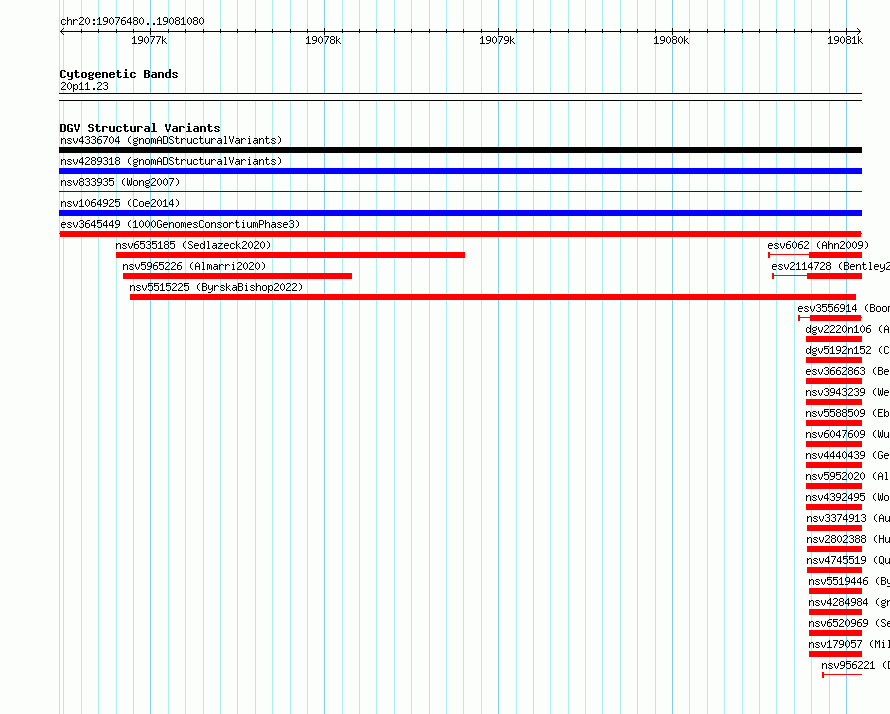890x714 pixels.
Task: Click the 19081k ruler label
Action: [x=845, y=40]
